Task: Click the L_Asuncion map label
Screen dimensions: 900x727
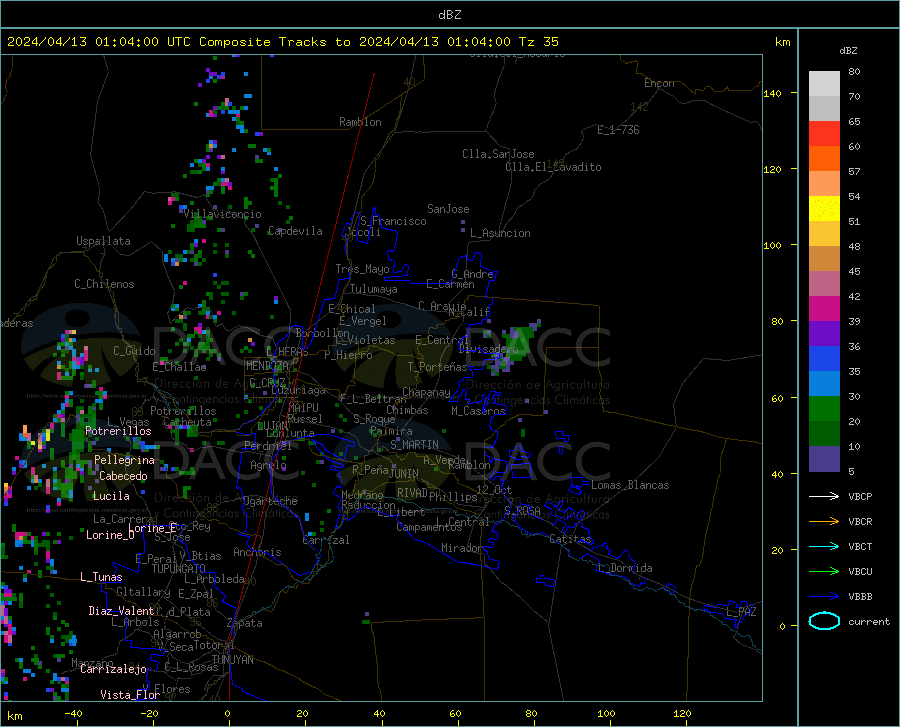Action: 500,233
